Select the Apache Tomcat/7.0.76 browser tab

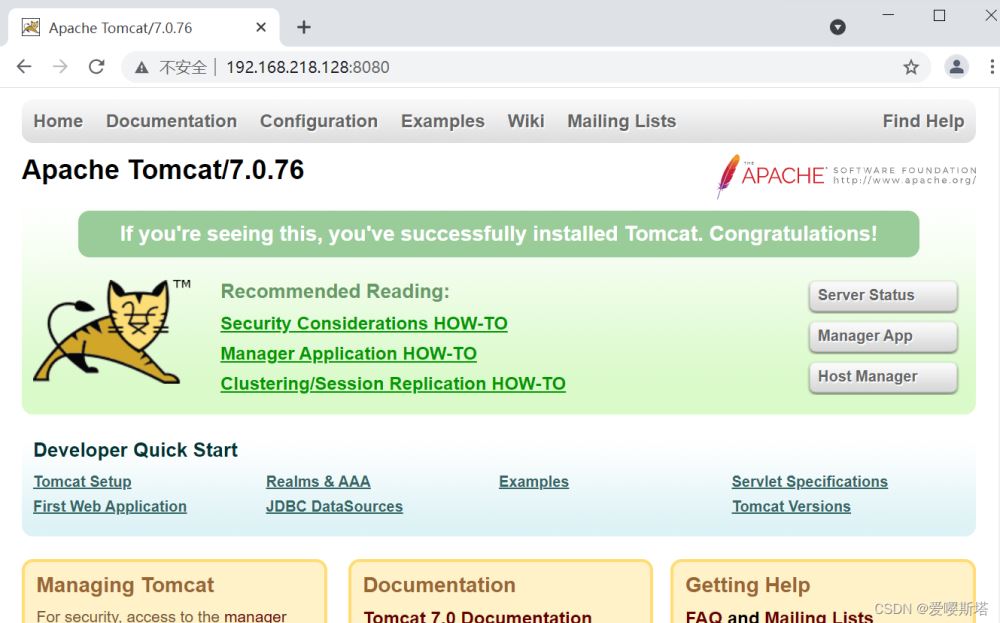(x=143, y=27)
